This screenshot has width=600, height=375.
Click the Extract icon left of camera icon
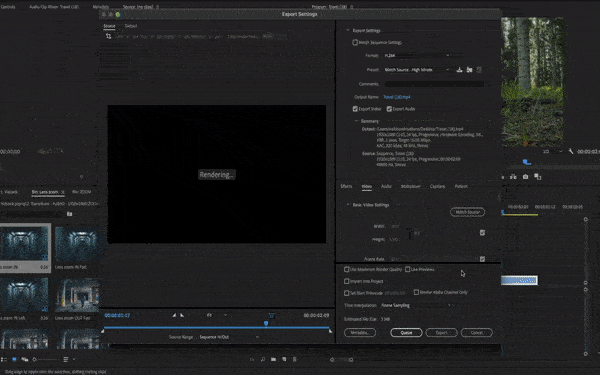pos(513,177)
